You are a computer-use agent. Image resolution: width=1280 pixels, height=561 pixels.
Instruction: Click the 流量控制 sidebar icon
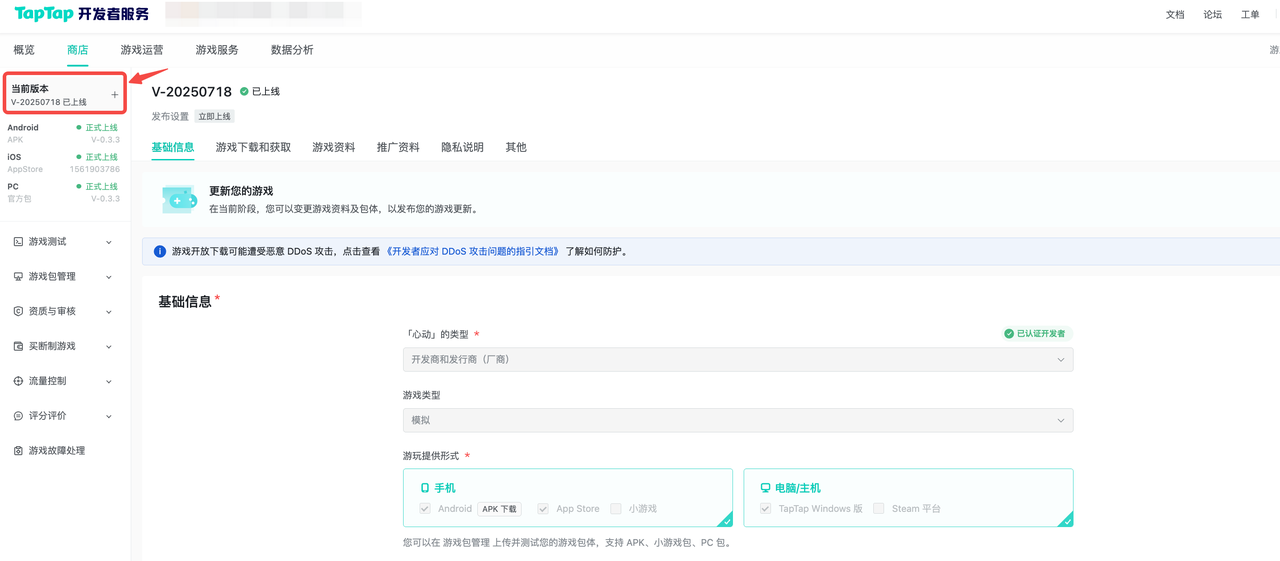(18, 381)
